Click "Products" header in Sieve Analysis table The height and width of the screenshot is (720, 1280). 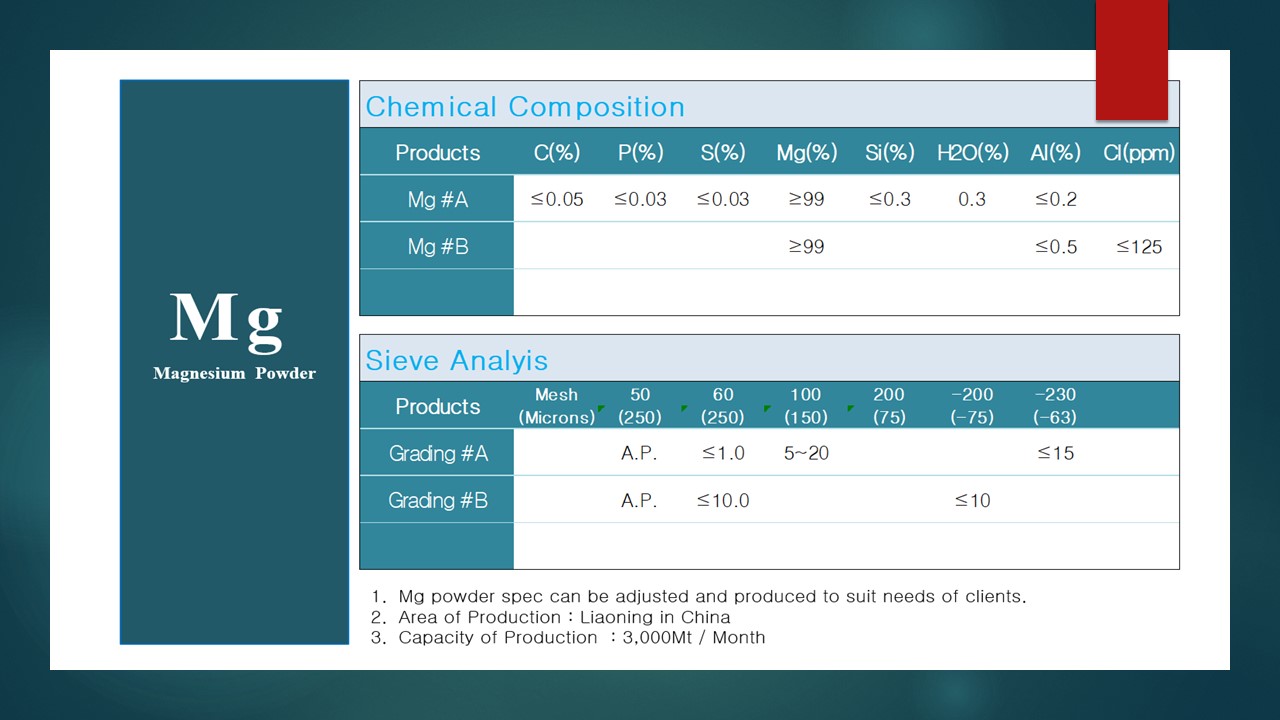437,406
